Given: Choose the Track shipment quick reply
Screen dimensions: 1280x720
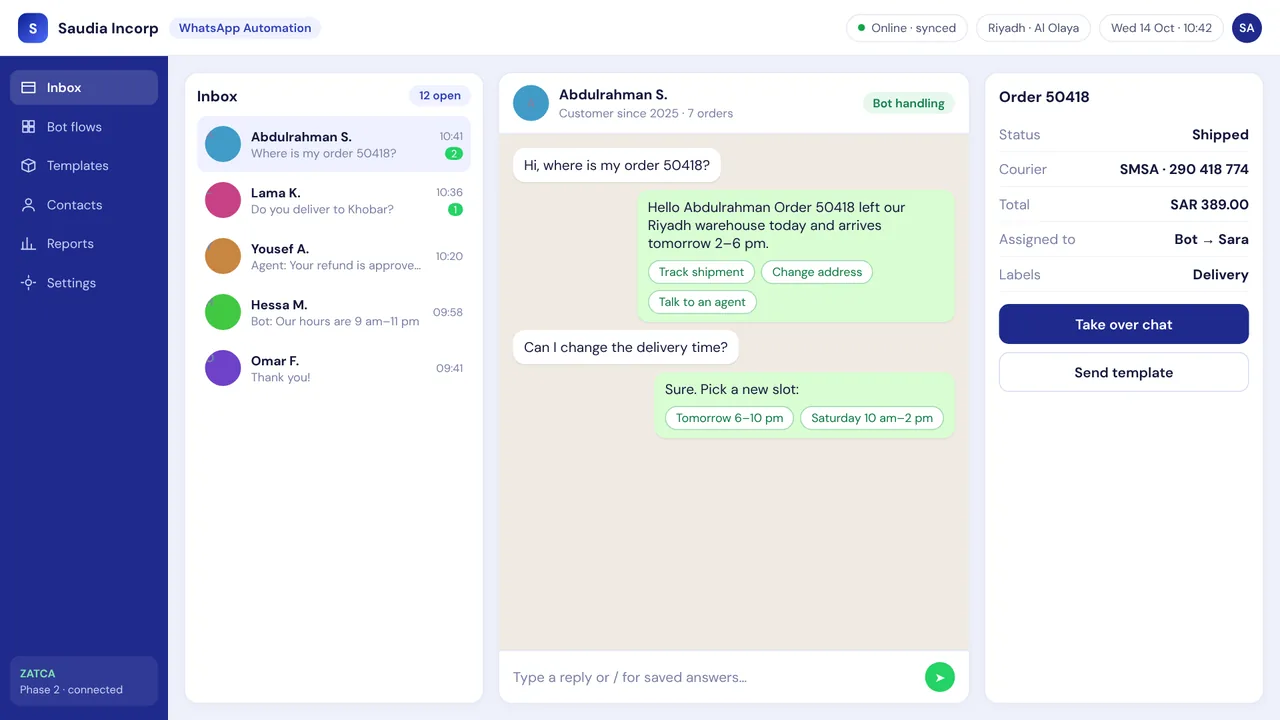Looking at the screenshot, I should [x=701, y=272].
